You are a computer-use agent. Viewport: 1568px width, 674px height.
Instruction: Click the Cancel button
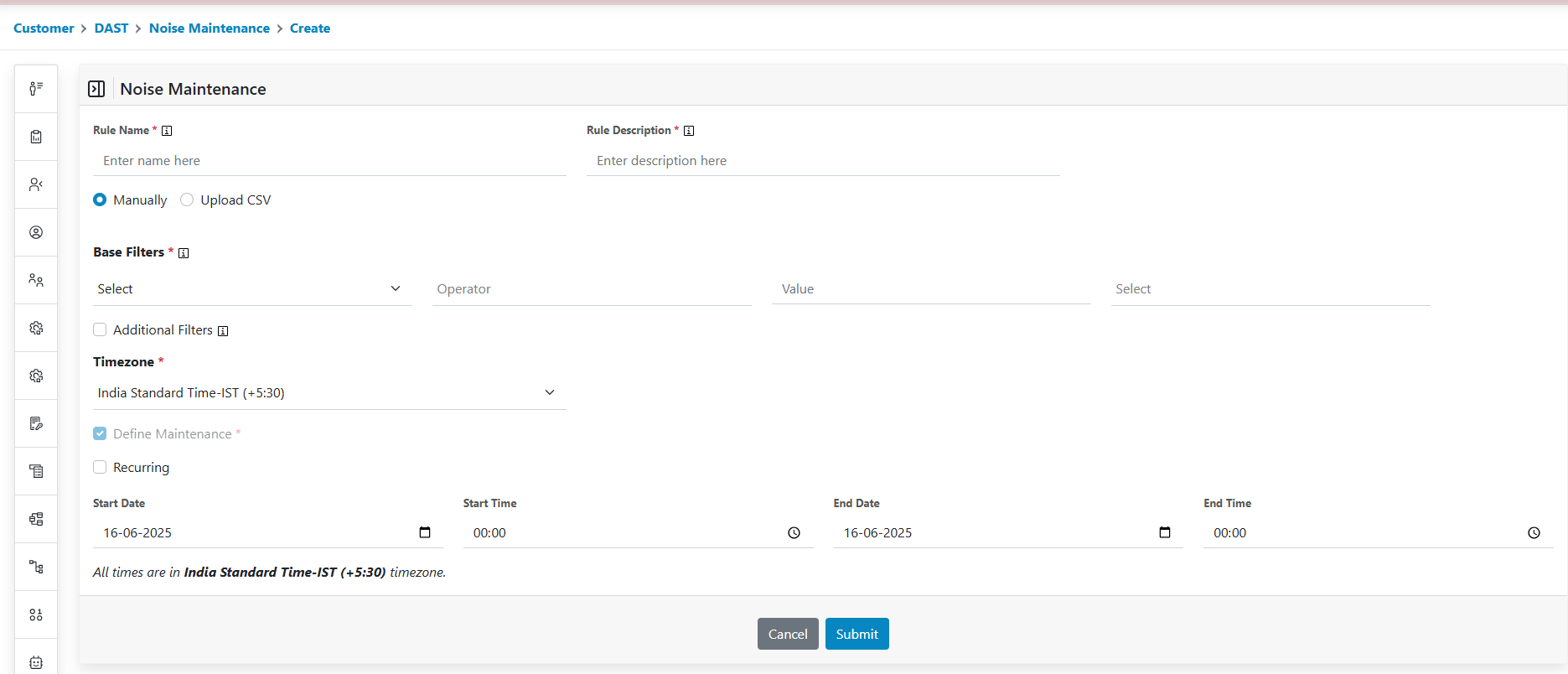pos(788,634)
